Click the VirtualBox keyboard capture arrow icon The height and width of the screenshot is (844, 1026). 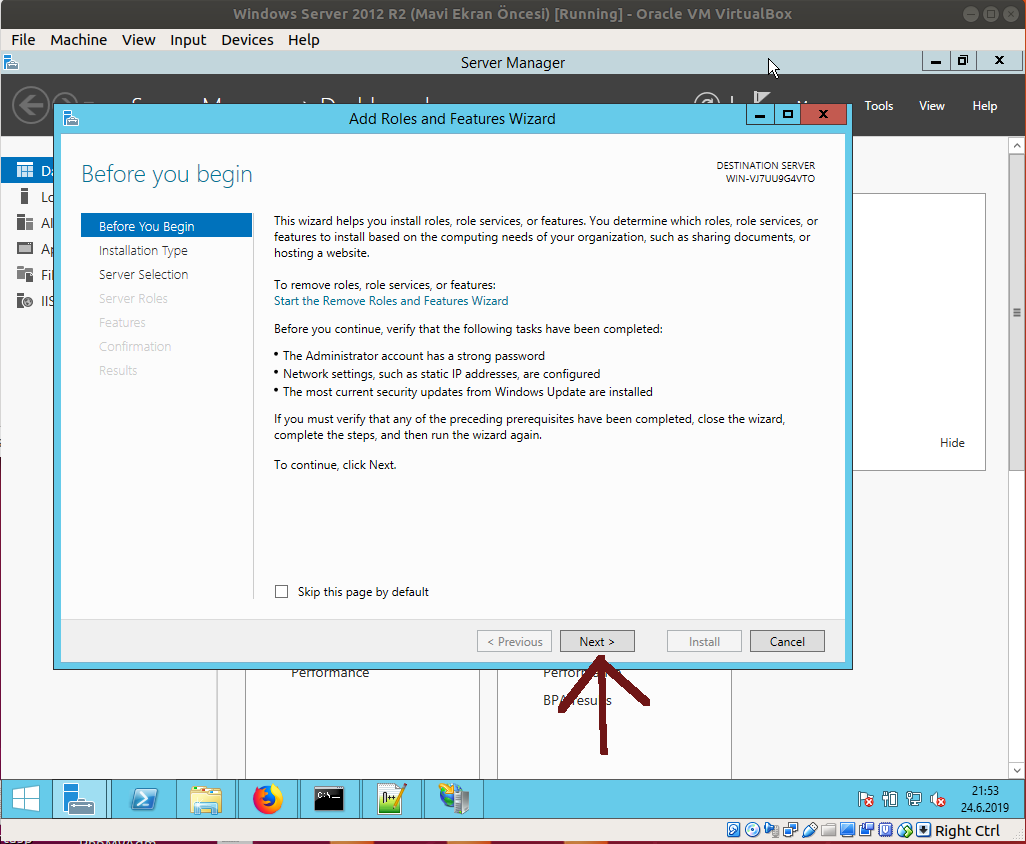923,830
